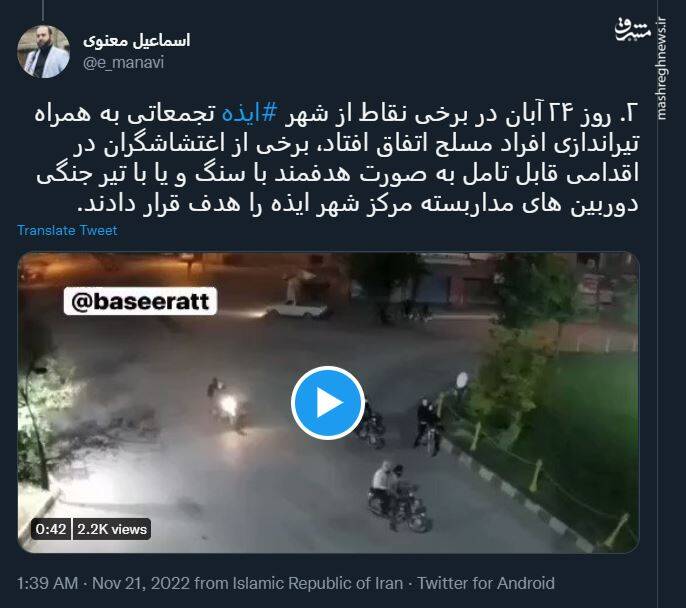Click the display name اسماعیل معنوی

point(136,41)
